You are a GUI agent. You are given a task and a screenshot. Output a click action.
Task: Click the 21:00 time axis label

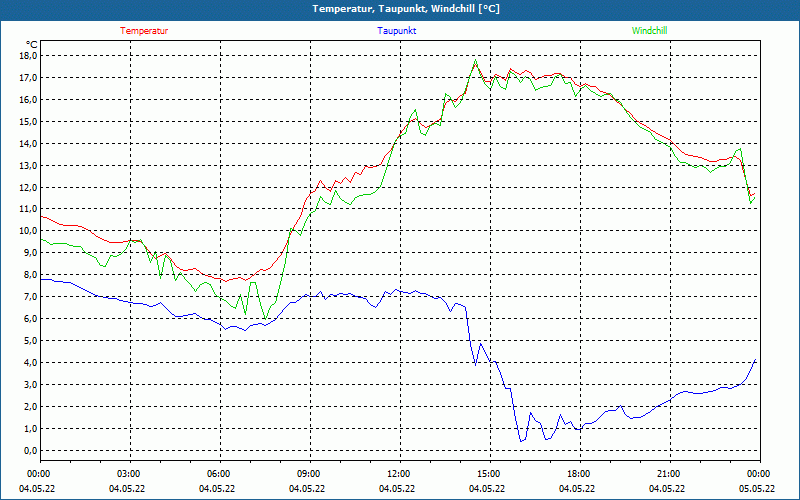click(667, 474)
